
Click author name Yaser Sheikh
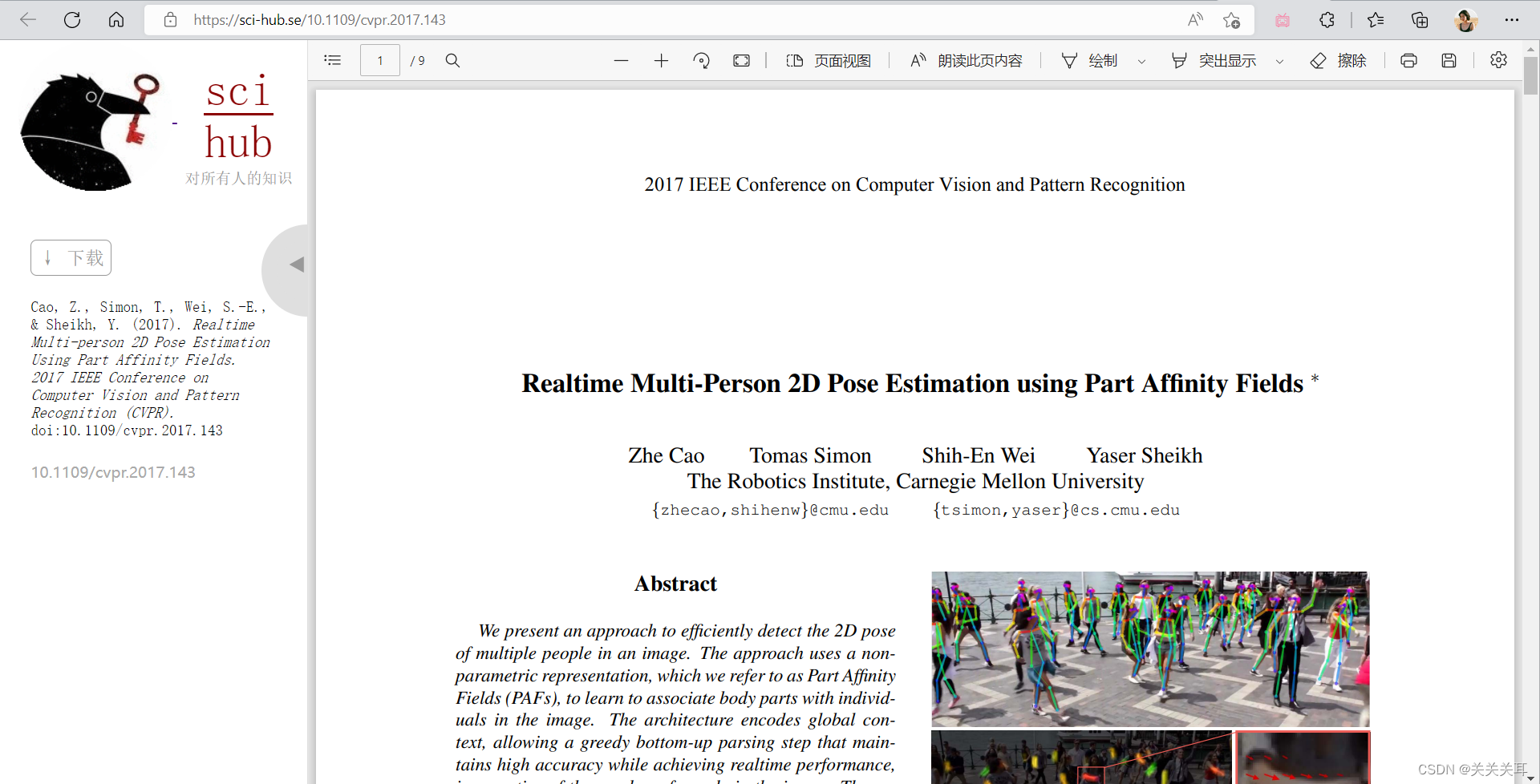1145,455
